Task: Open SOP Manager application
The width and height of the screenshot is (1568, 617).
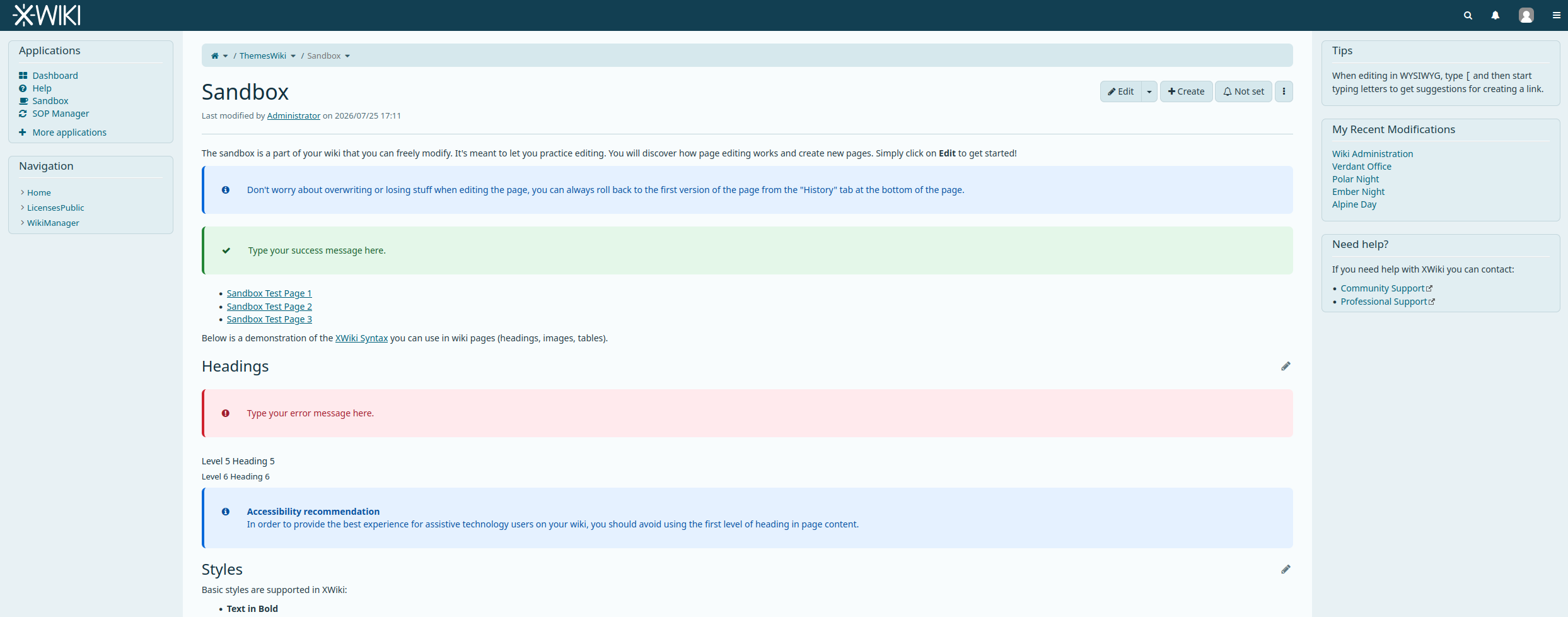Action: tap(61, 114)
